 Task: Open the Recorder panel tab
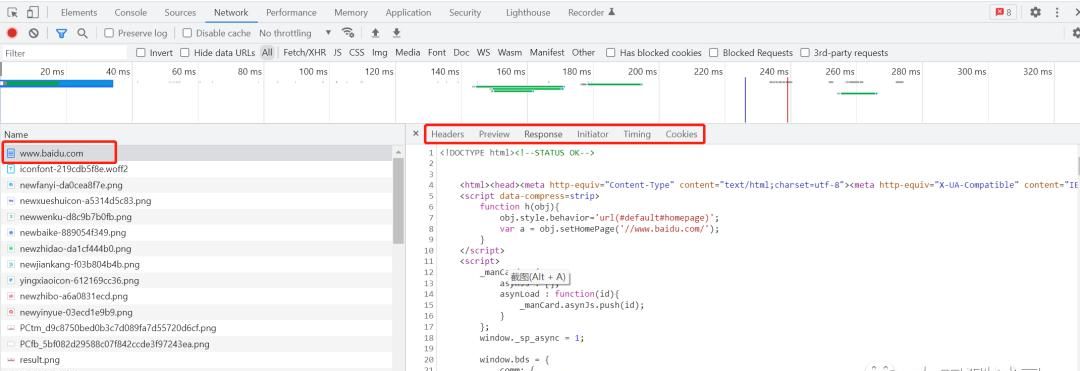coord(591,12)
